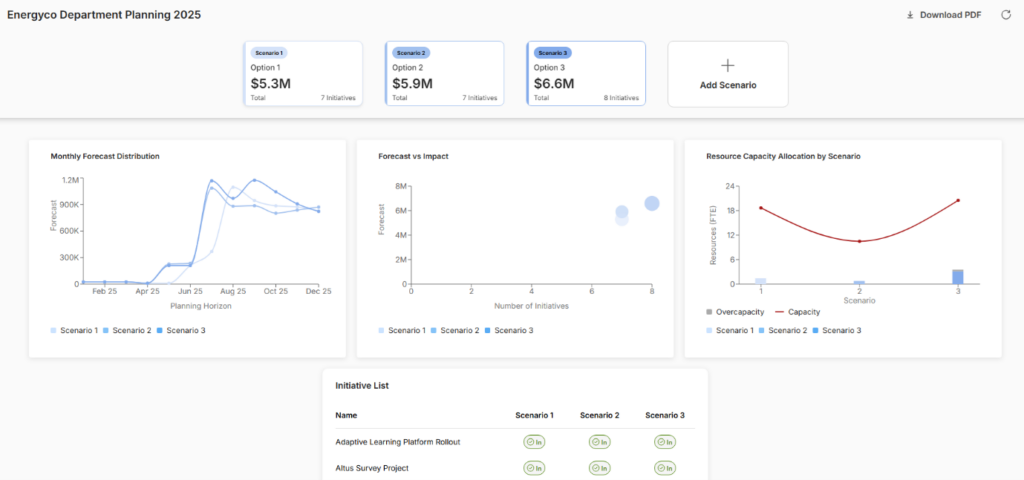Toggle Scenario 3 In status for Adaptive Learning Platform Rollout

[x=665, y=442]
